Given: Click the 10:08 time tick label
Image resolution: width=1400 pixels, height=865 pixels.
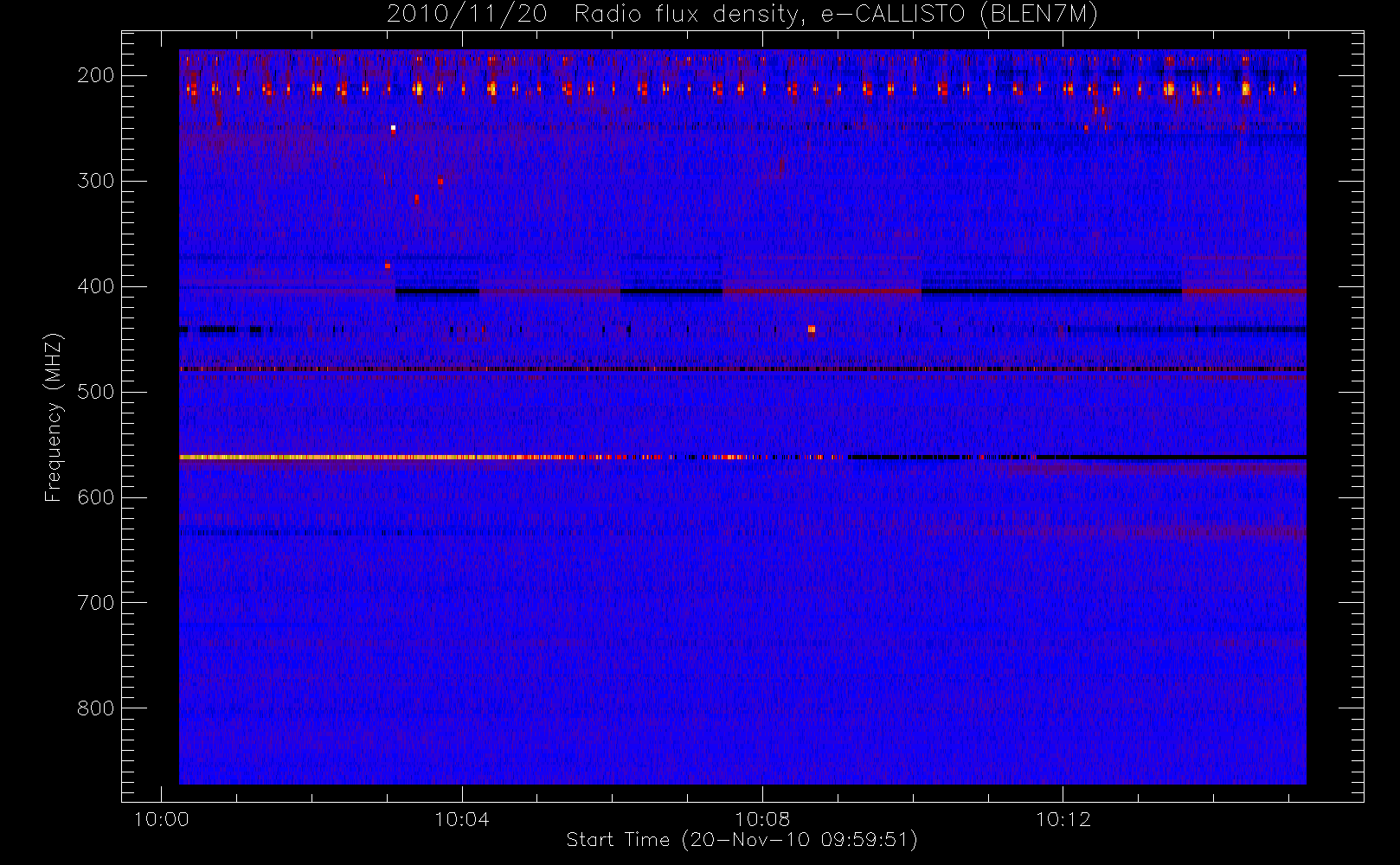Looking at the screenshot, I should click(x=762, y=819).
